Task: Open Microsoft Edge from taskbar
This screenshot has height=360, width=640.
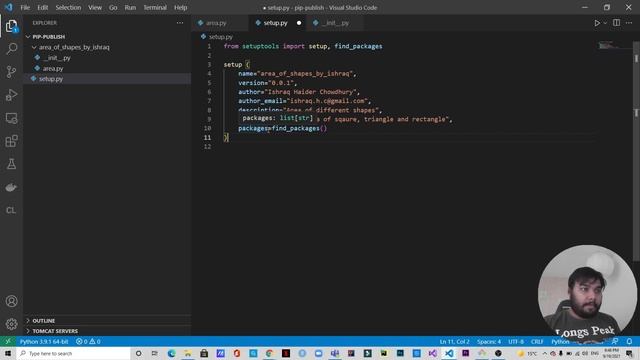Action: (x=171, y=353)
